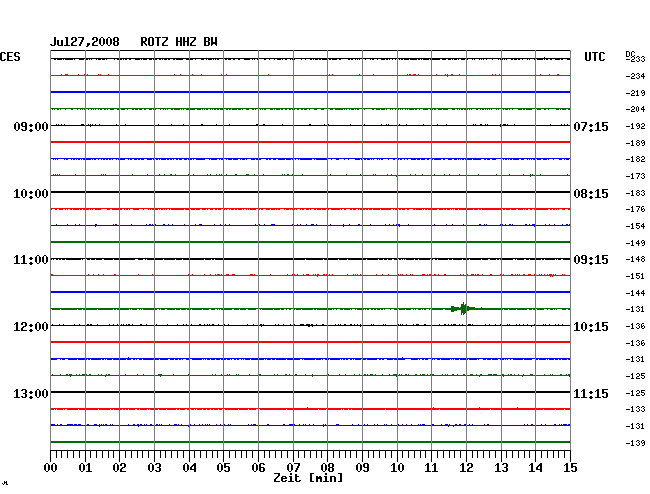This screenshot has width=650, height=494.
Task: Select the DC offset value -219
Action: (635, 93)
